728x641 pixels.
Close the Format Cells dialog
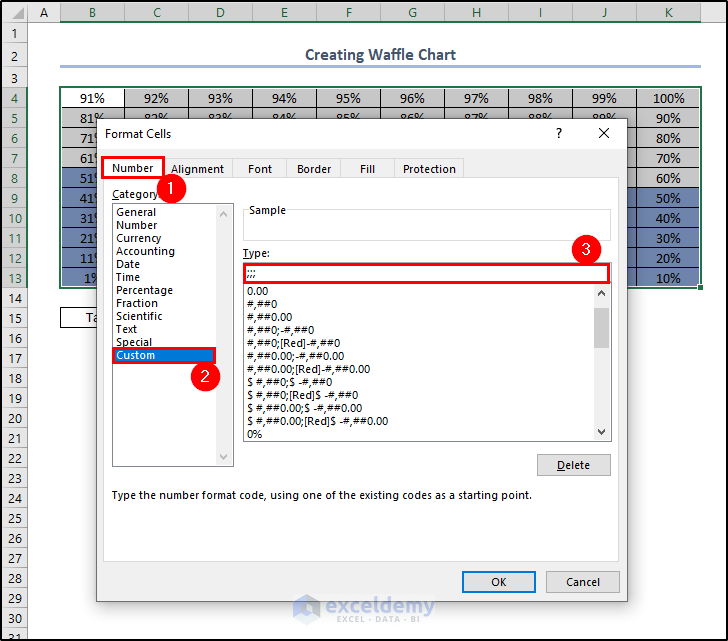click(x=604, y=134)
